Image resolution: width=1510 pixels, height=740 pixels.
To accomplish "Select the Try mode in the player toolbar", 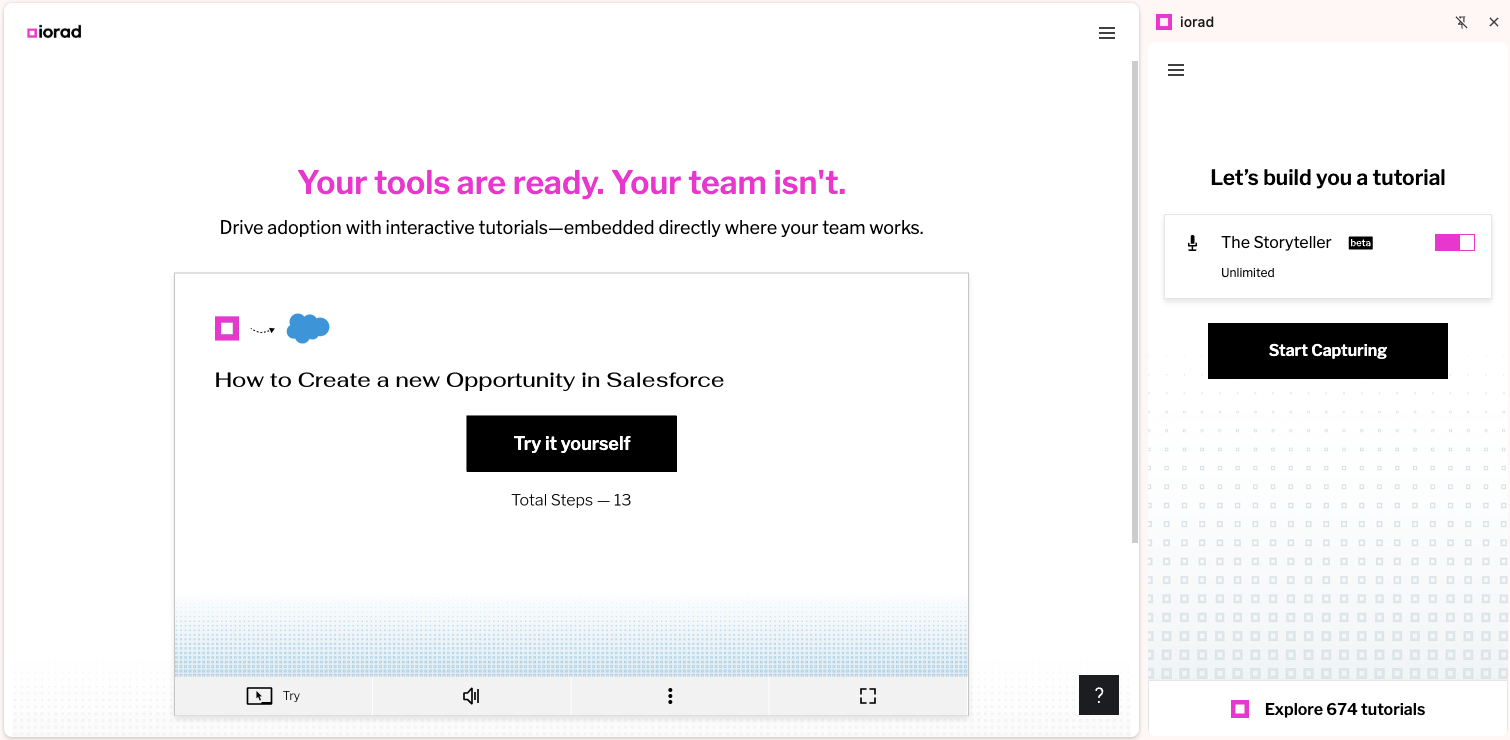I will tap(273, 696).
